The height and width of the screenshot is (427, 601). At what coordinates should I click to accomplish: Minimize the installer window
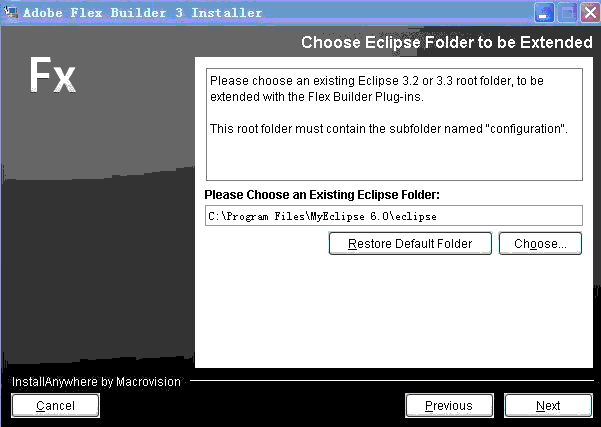pyautogui.click(x=544, y=13)
